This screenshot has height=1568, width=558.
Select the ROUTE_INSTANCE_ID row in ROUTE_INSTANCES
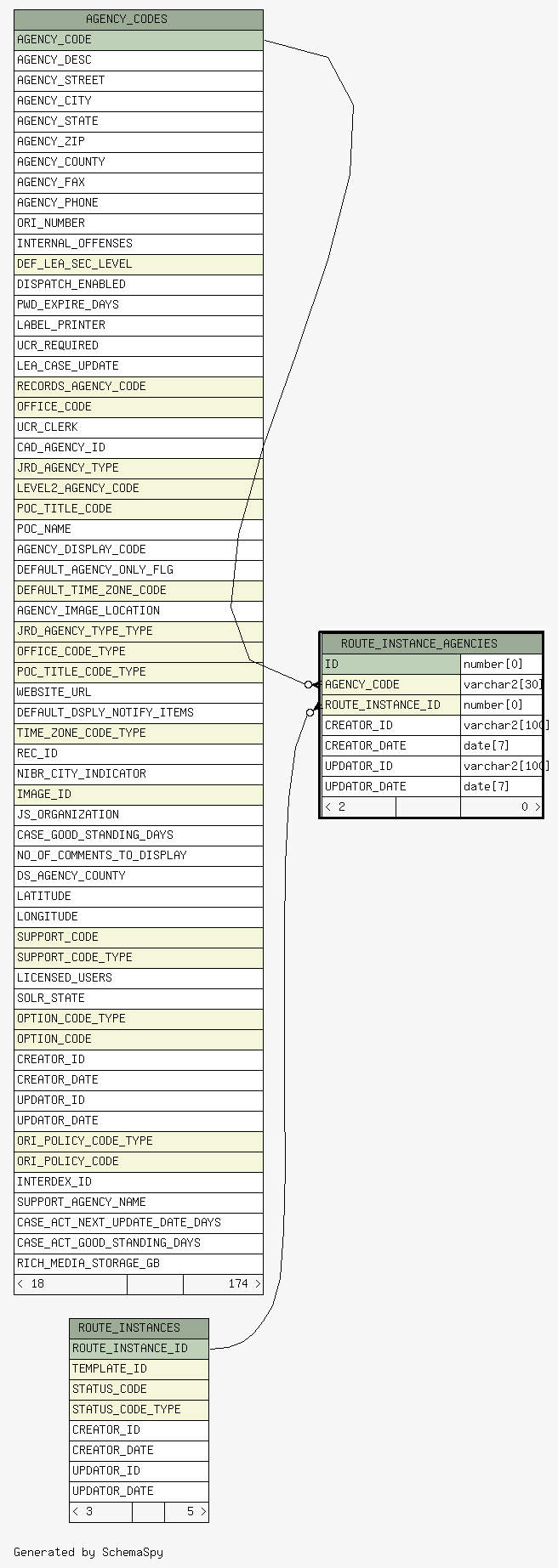139,1348
